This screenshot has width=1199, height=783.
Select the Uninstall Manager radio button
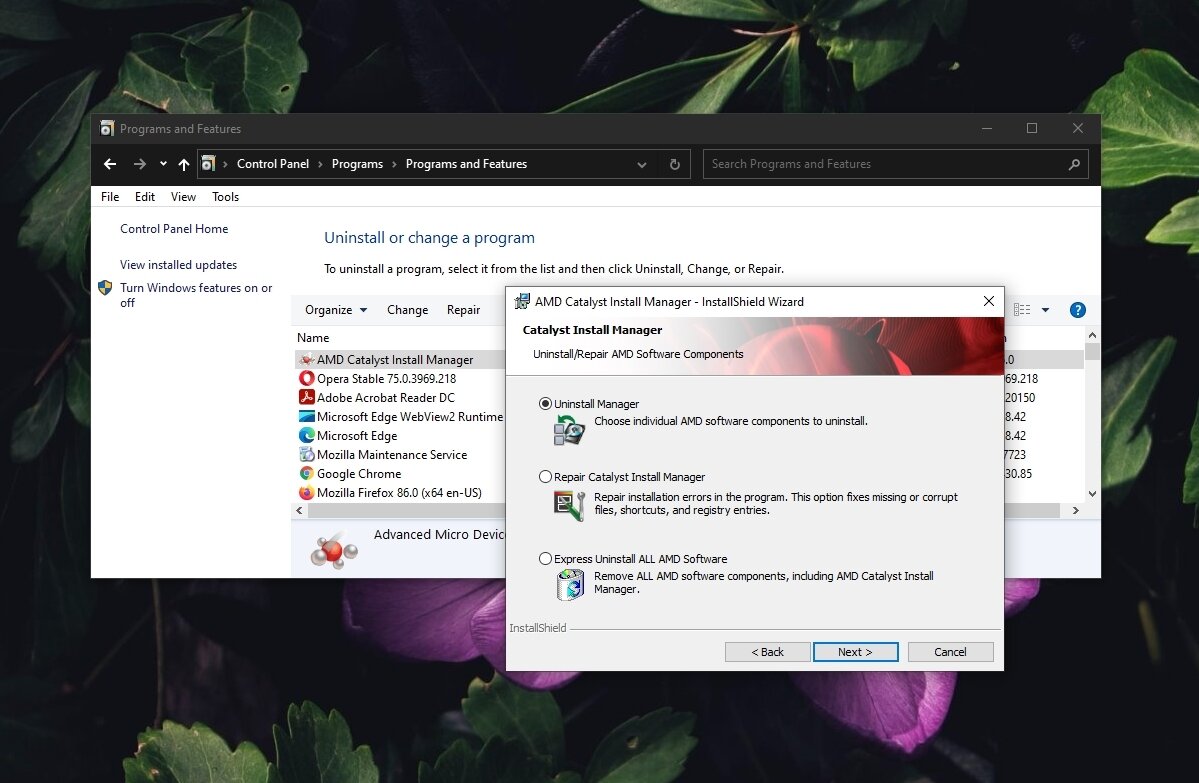tap(544, 403)
